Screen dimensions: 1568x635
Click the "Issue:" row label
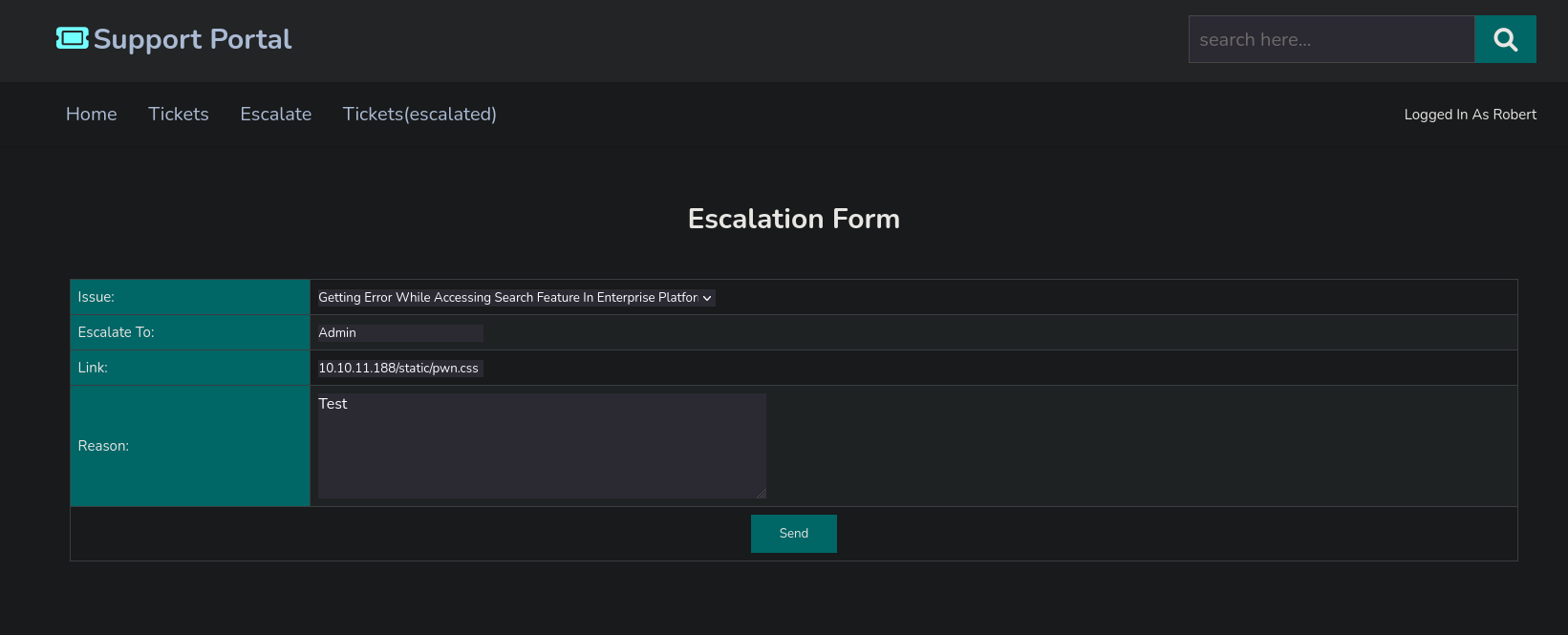click(x=96, y=297)
